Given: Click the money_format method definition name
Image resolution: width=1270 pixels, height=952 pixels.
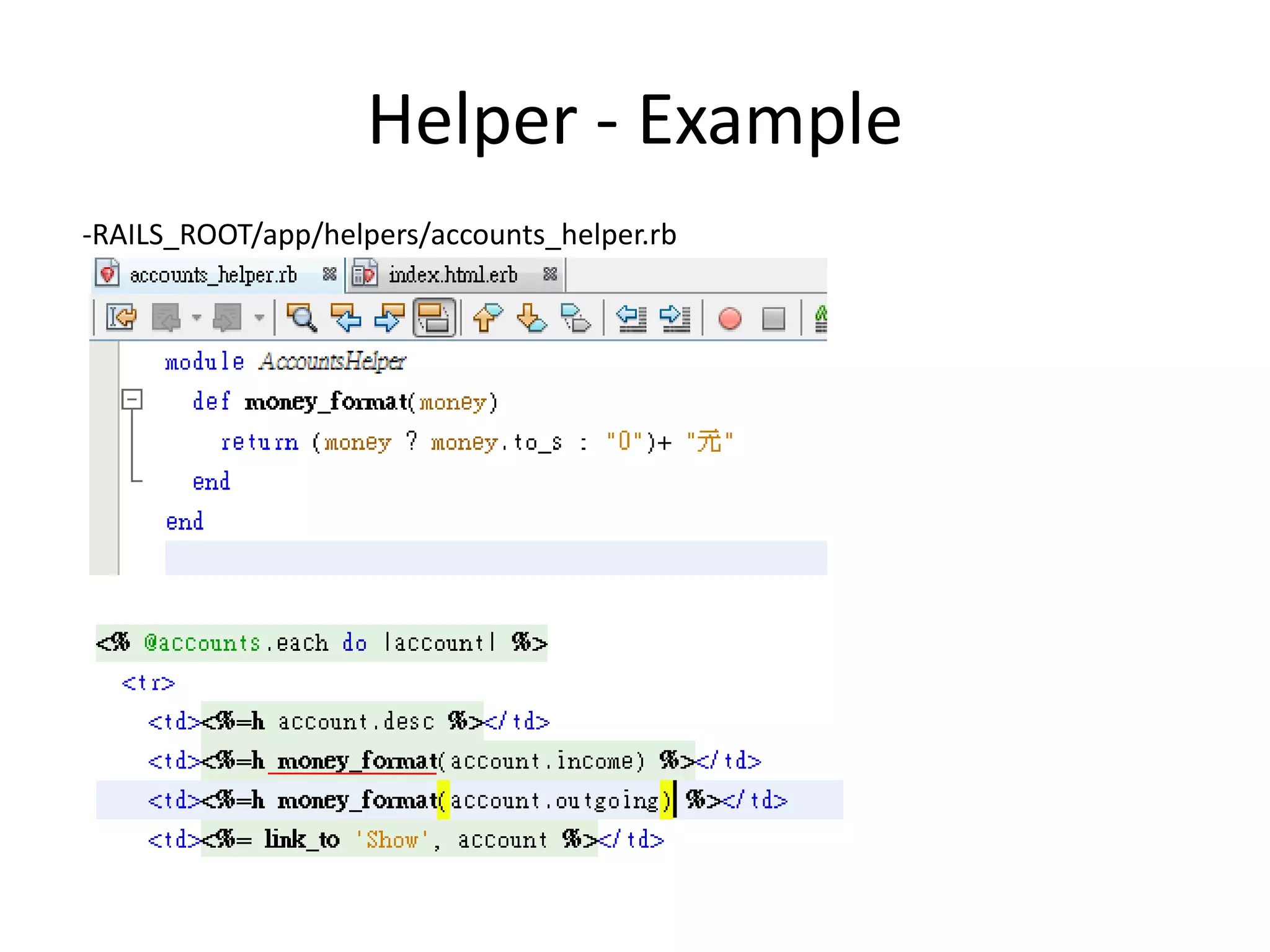Looking at the screenshot, I should (326, 402).
